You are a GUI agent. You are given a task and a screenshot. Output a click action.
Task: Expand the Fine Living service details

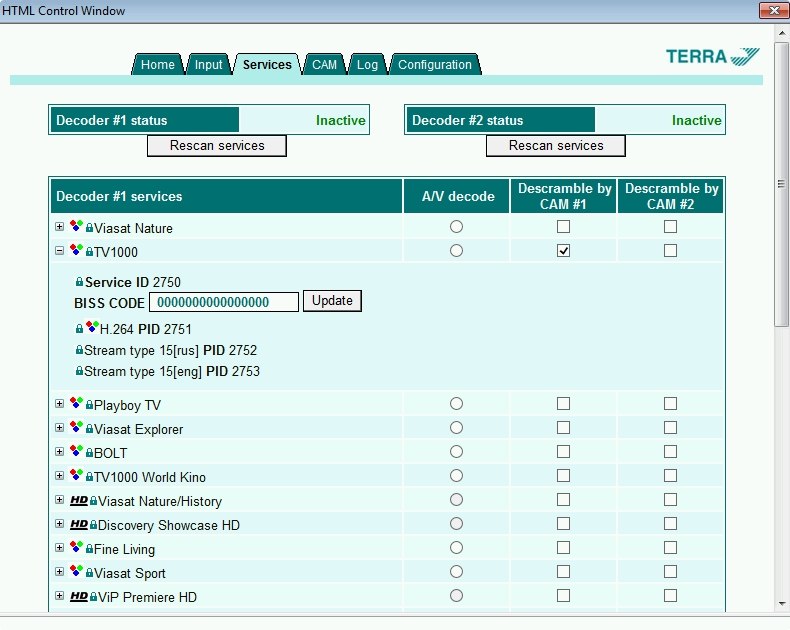click(59, 548)
